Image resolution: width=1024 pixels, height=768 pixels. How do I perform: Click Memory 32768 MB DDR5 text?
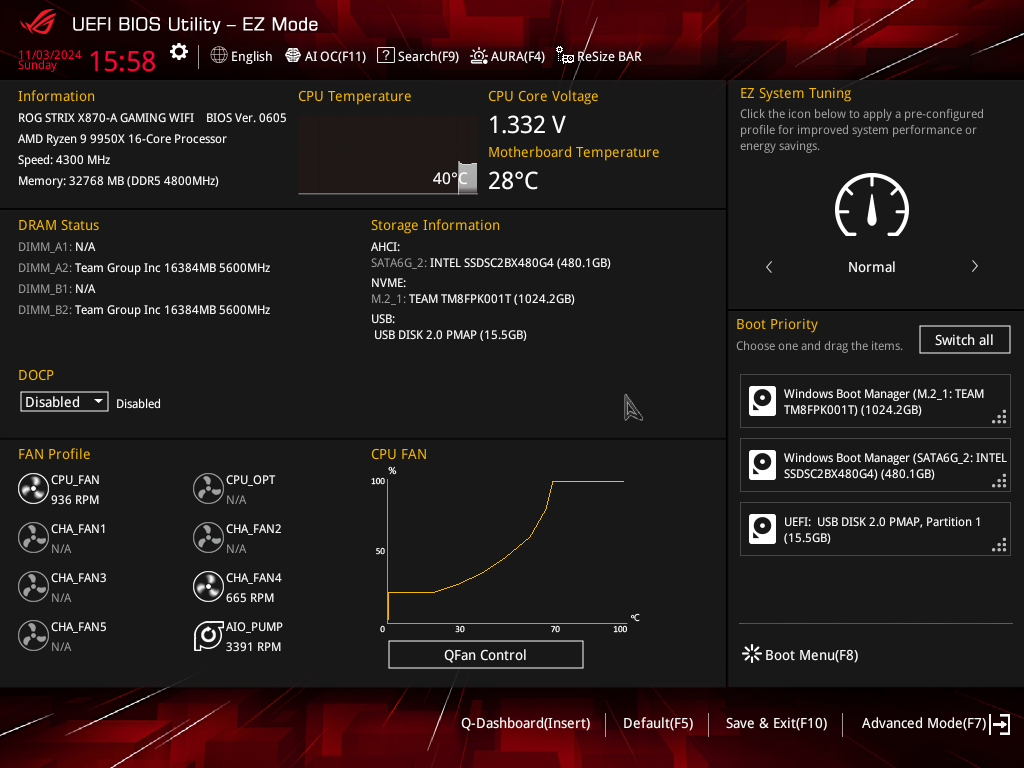118,180
